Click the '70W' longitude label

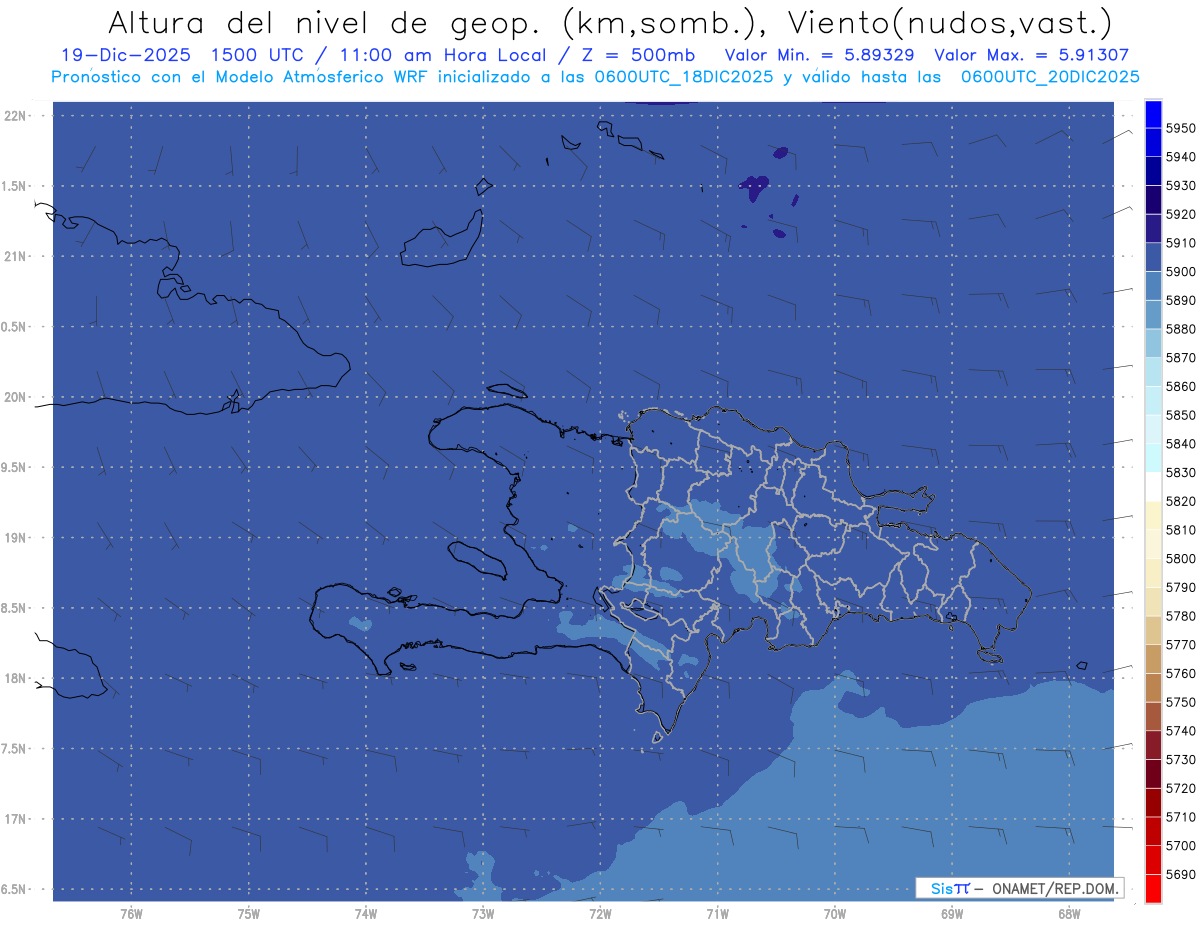pos(835,914)
